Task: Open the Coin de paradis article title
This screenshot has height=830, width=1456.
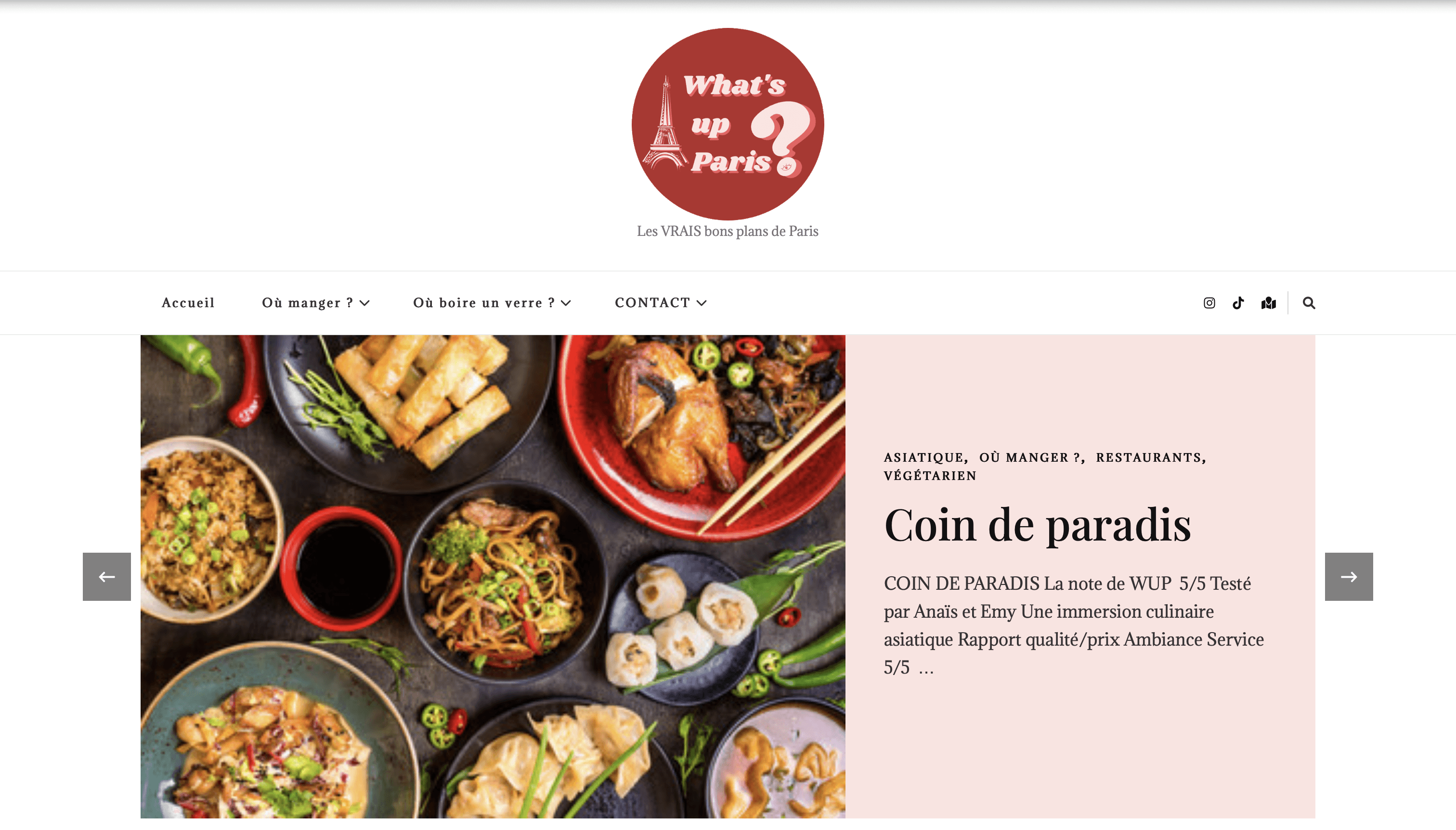Action: (x=1038, y=525)
